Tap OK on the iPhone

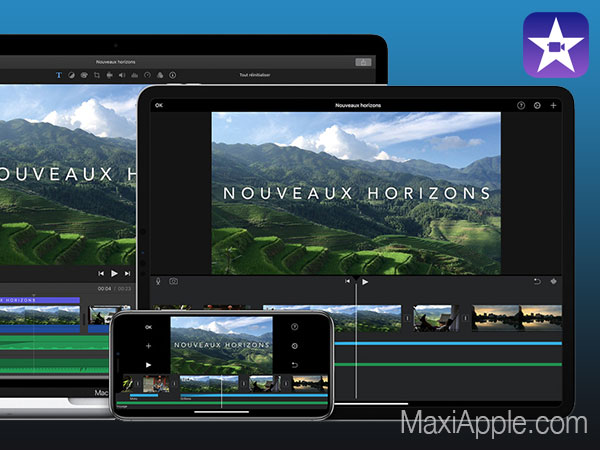(148, 327)
